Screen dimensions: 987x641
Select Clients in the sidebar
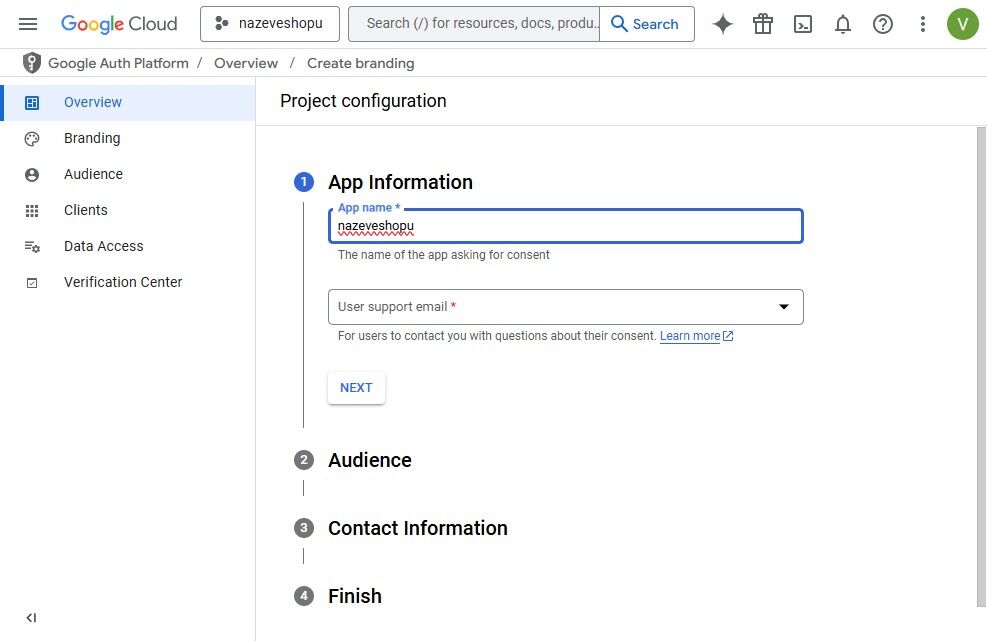[x=86, y=210]
